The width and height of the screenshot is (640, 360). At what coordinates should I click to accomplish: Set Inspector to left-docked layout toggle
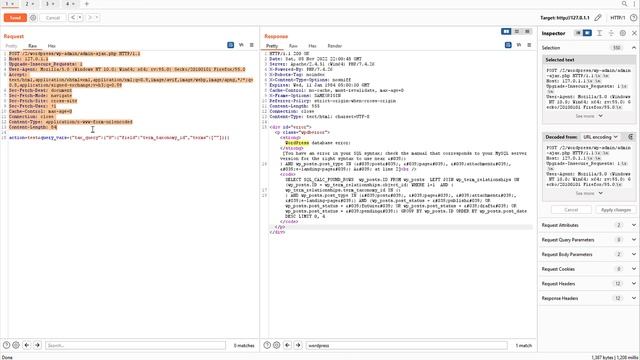pos(578,33)
